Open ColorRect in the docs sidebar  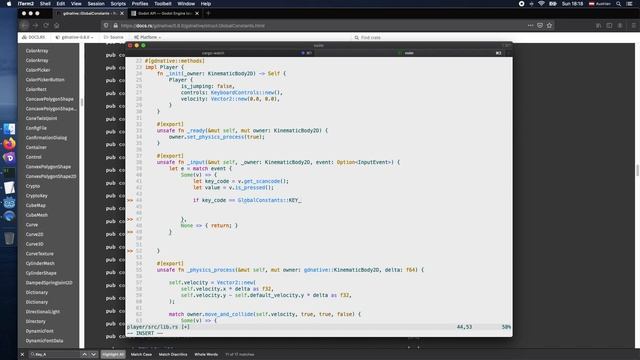tap(36, 89)
